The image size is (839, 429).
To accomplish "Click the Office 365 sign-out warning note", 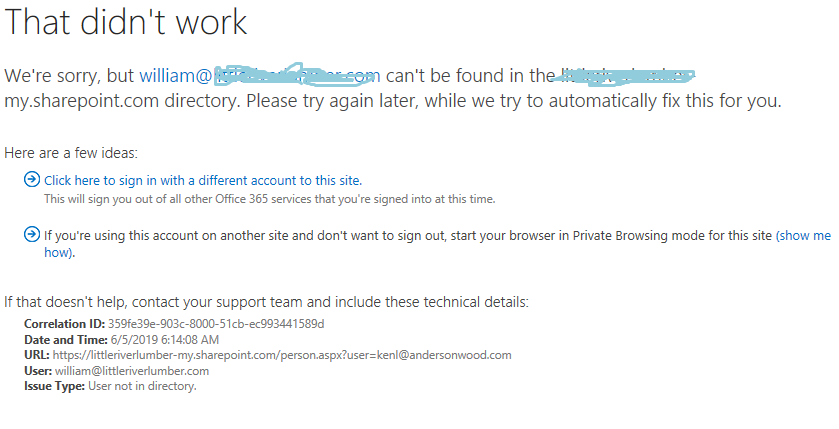I will click(x=269, y=199).
